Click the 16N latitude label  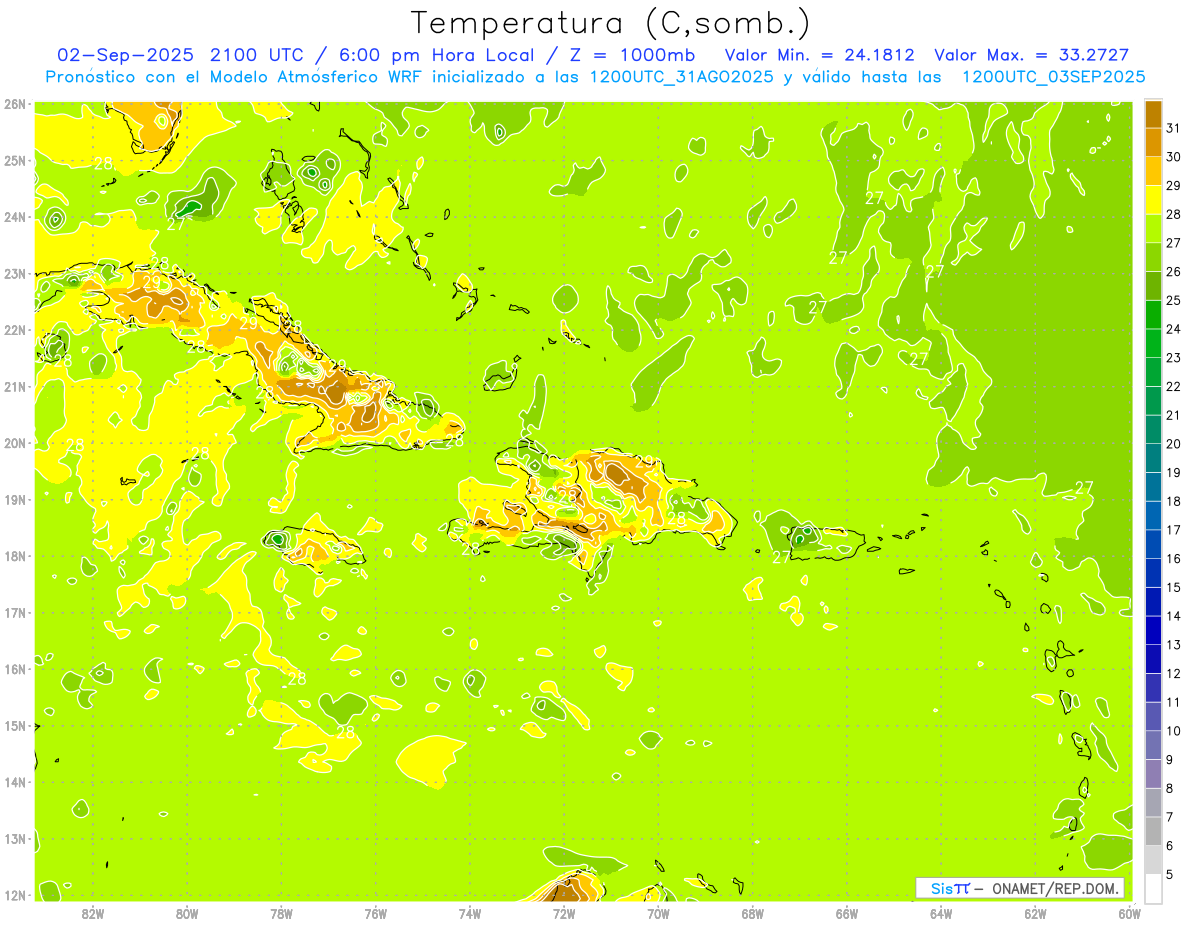15,669
